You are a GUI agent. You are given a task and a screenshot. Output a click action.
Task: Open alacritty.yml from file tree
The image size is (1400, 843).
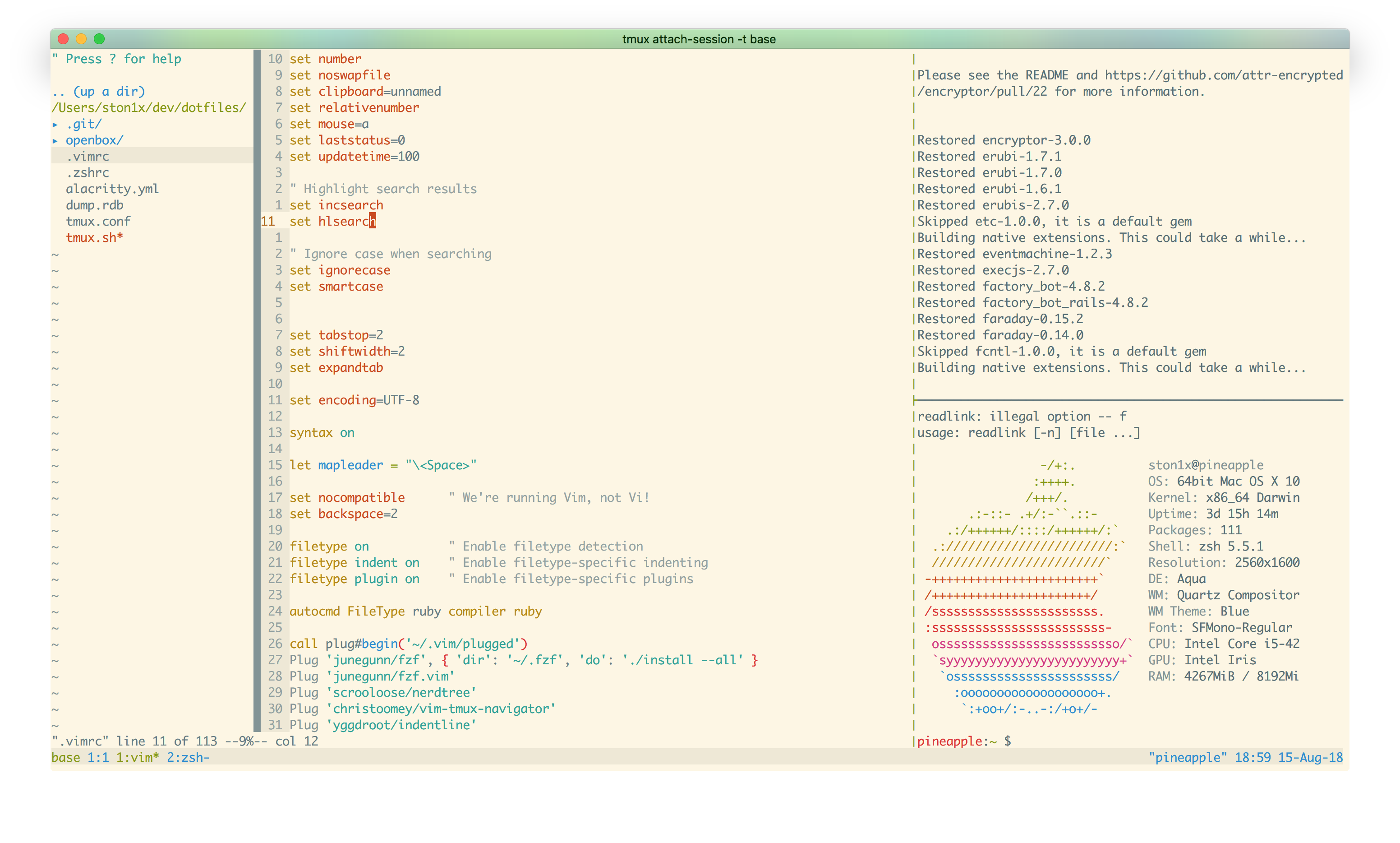112,189
